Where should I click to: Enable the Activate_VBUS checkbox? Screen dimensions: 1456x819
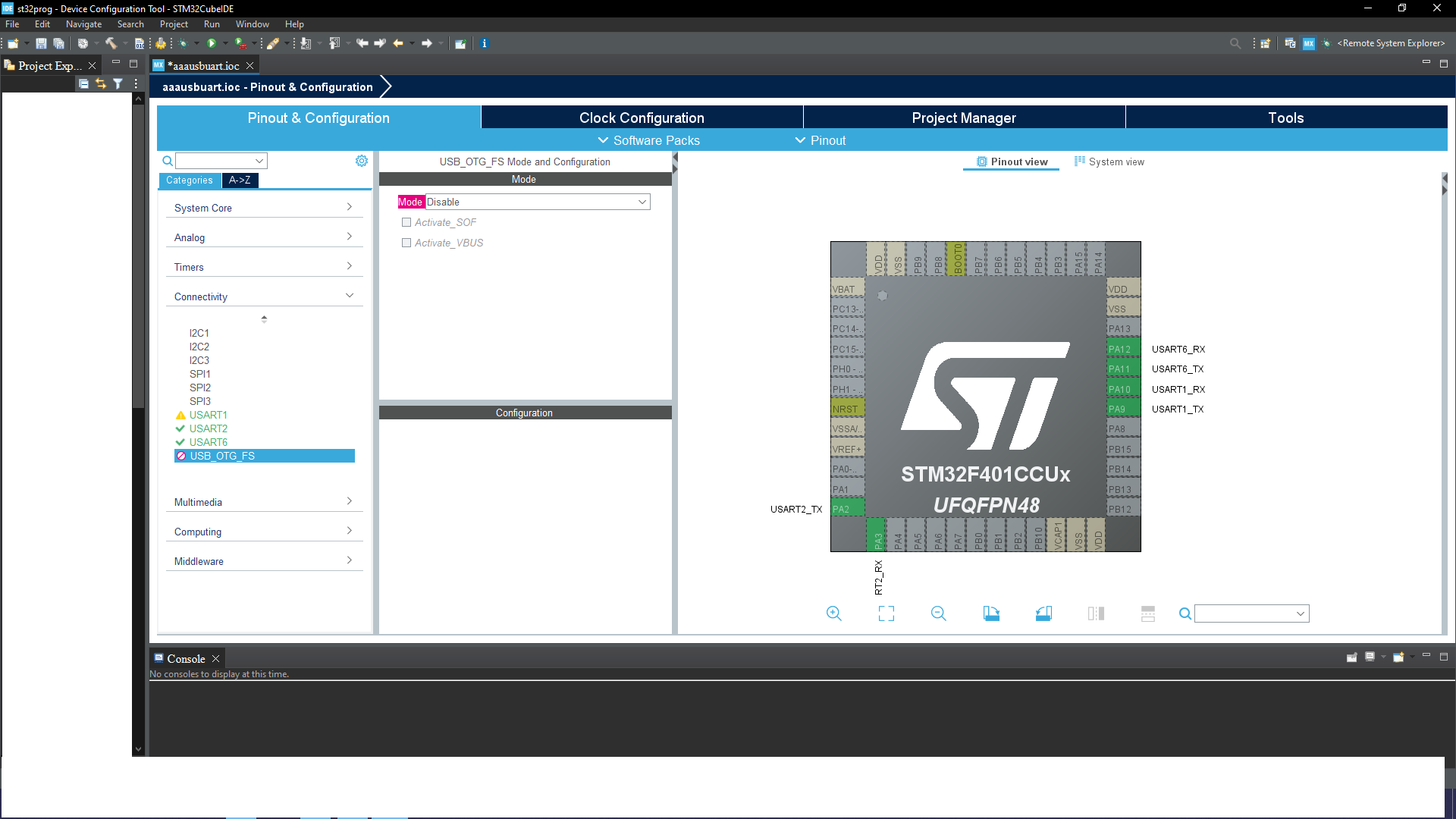click(406, 243)
